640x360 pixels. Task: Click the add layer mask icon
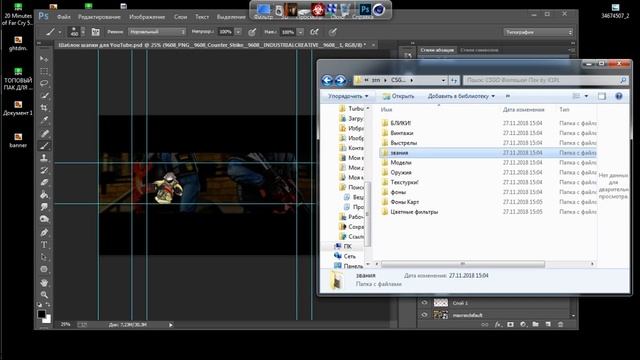511,324
